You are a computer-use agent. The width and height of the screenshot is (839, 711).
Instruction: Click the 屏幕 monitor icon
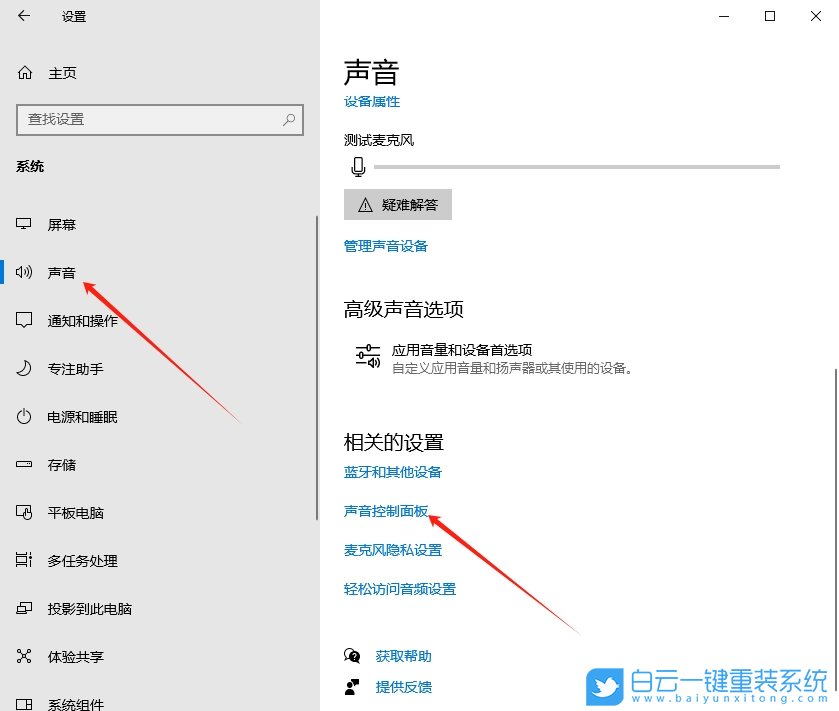pos(22,224)
